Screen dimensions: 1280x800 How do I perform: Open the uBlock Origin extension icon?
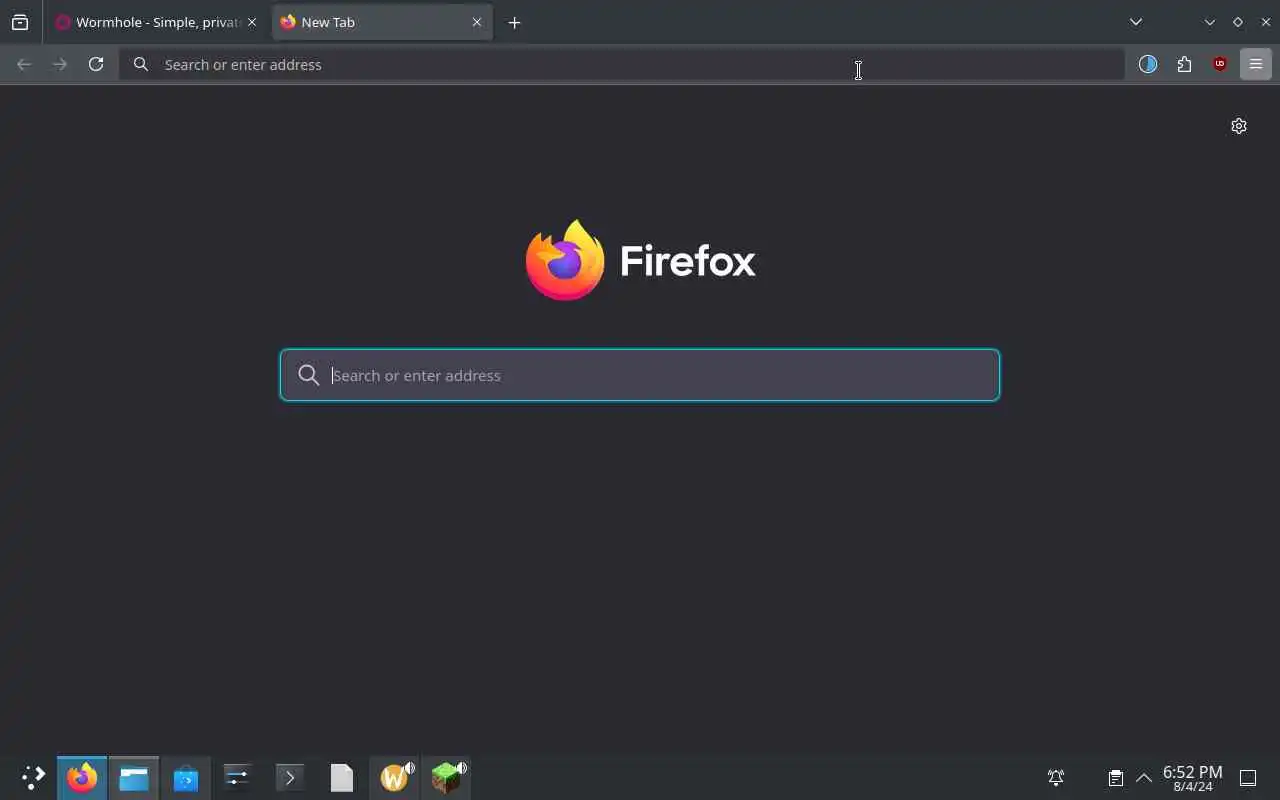pyautogui.click(x=1220, y=64)
